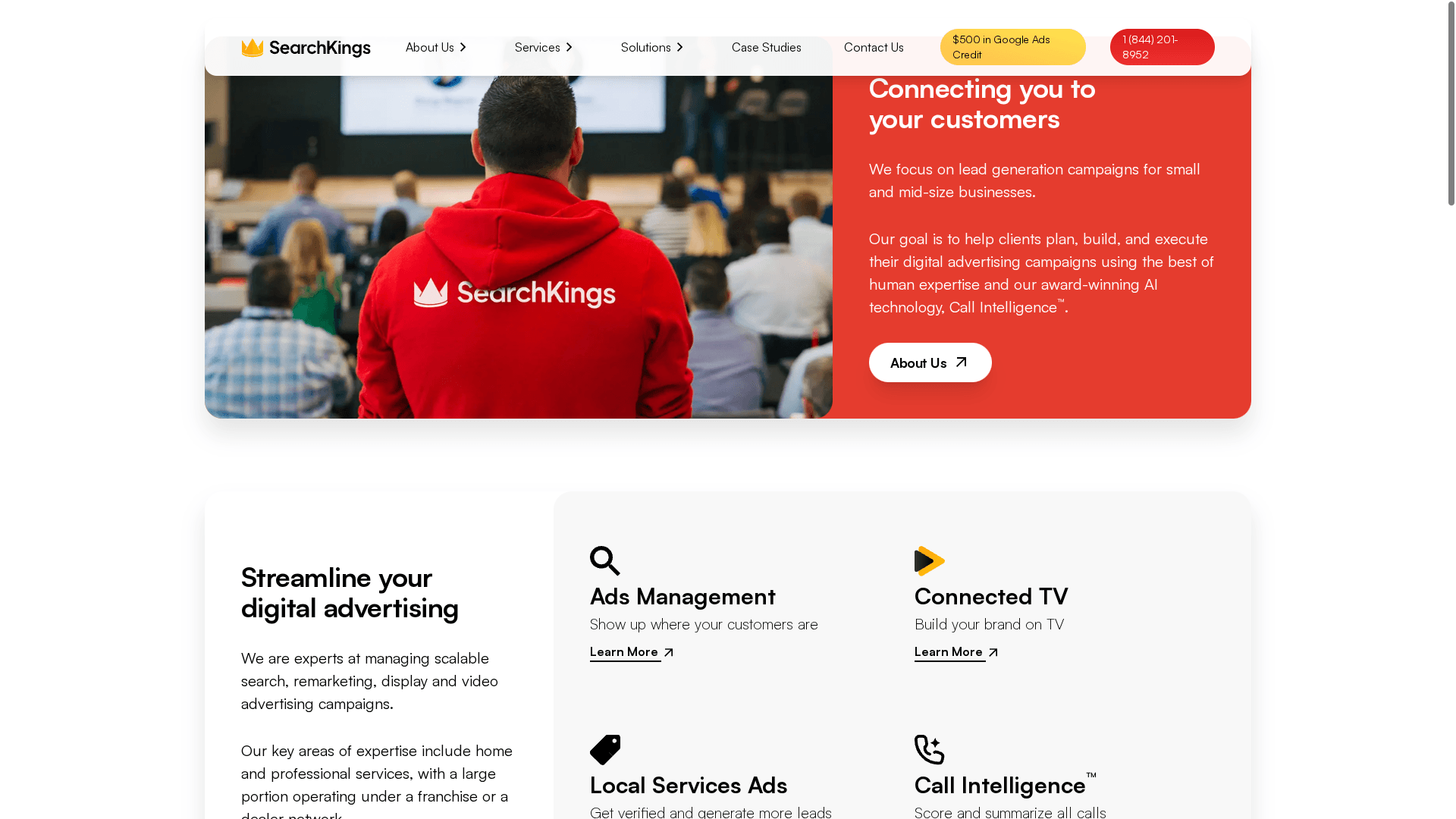Follow Learn More under Connected TV
The image size is (1456, 819).
click(x=949, y=652)
